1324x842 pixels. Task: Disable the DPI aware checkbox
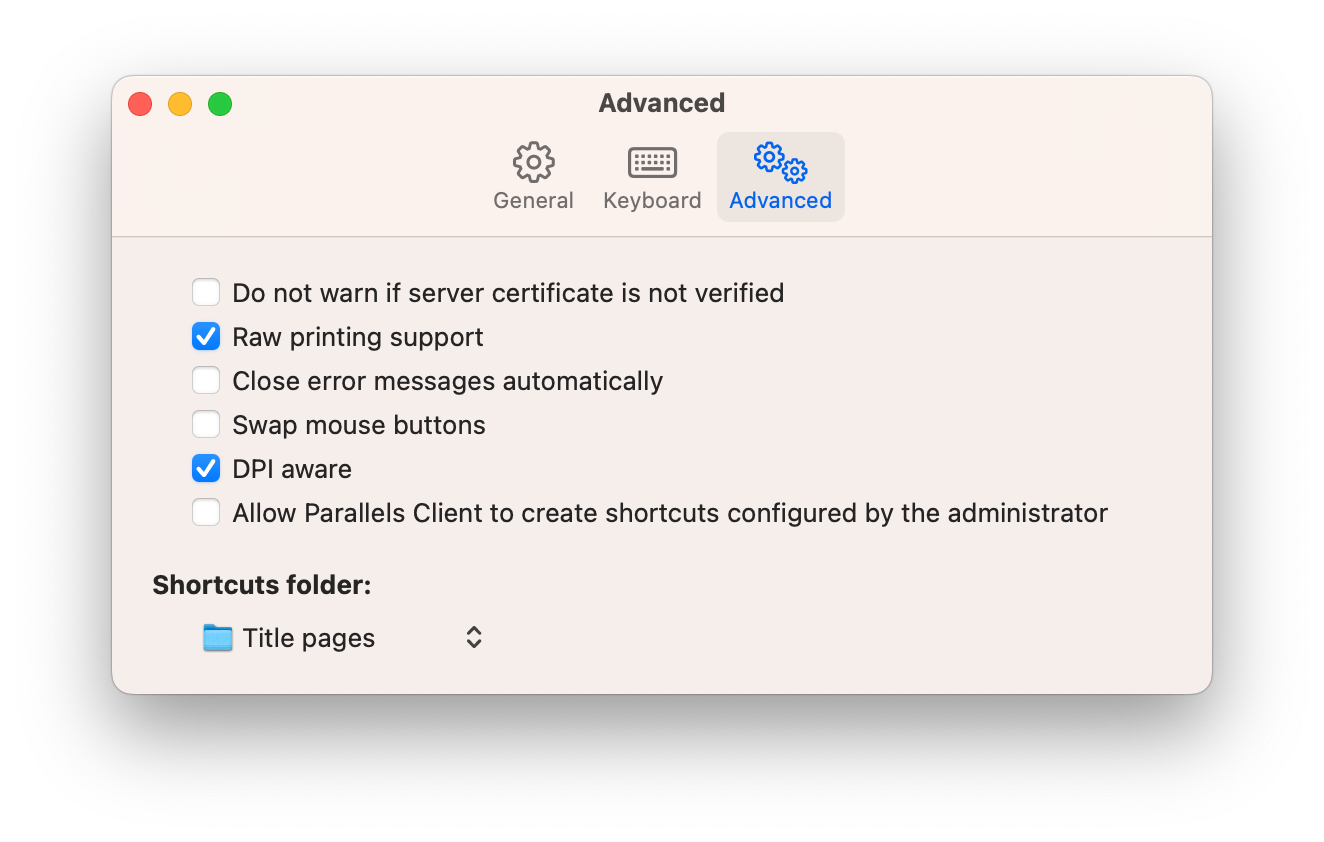(206, 469)
